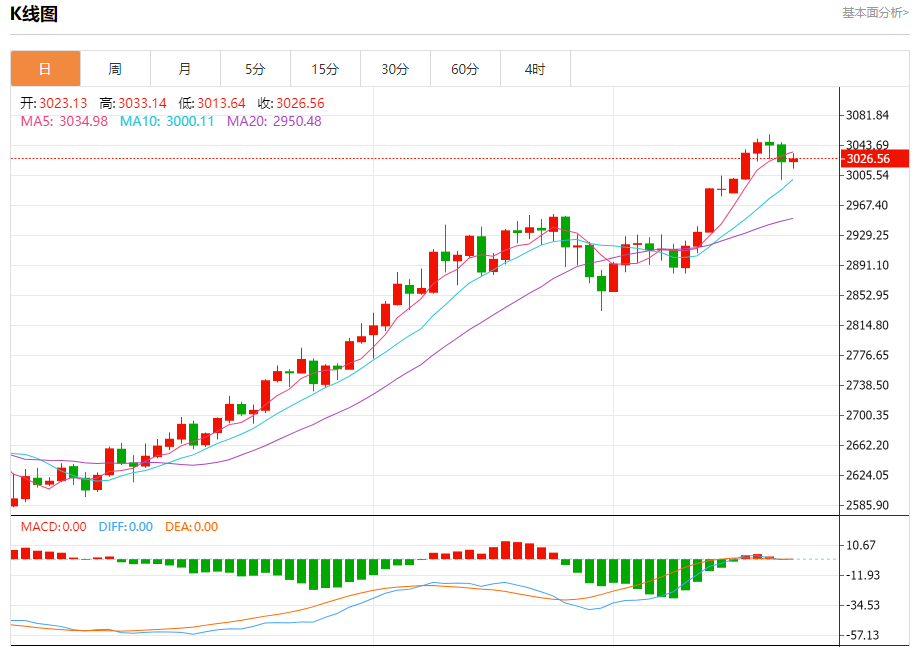Click the 低: 3013.64 low value
Viewport: 916px width, 647px height.
pyautogui.click(x=212, y=103)
